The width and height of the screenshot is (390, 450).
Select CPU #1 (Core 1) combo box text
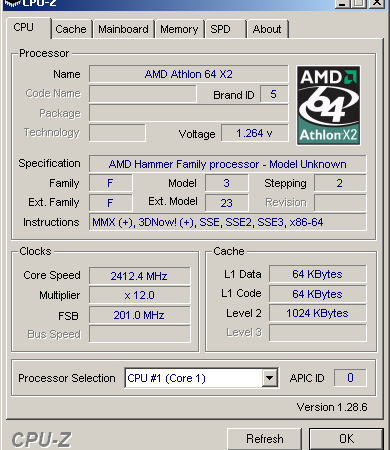click(167, 378)
